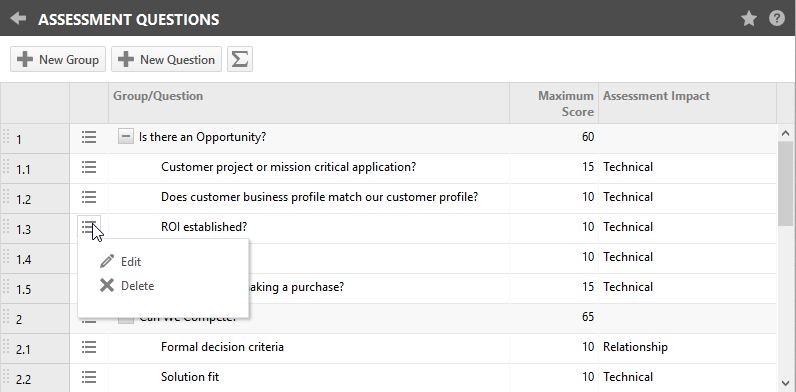This screenshot has width=796, height=392.
Task: Click drag handle of row 2.2
Action: (6, 377)
